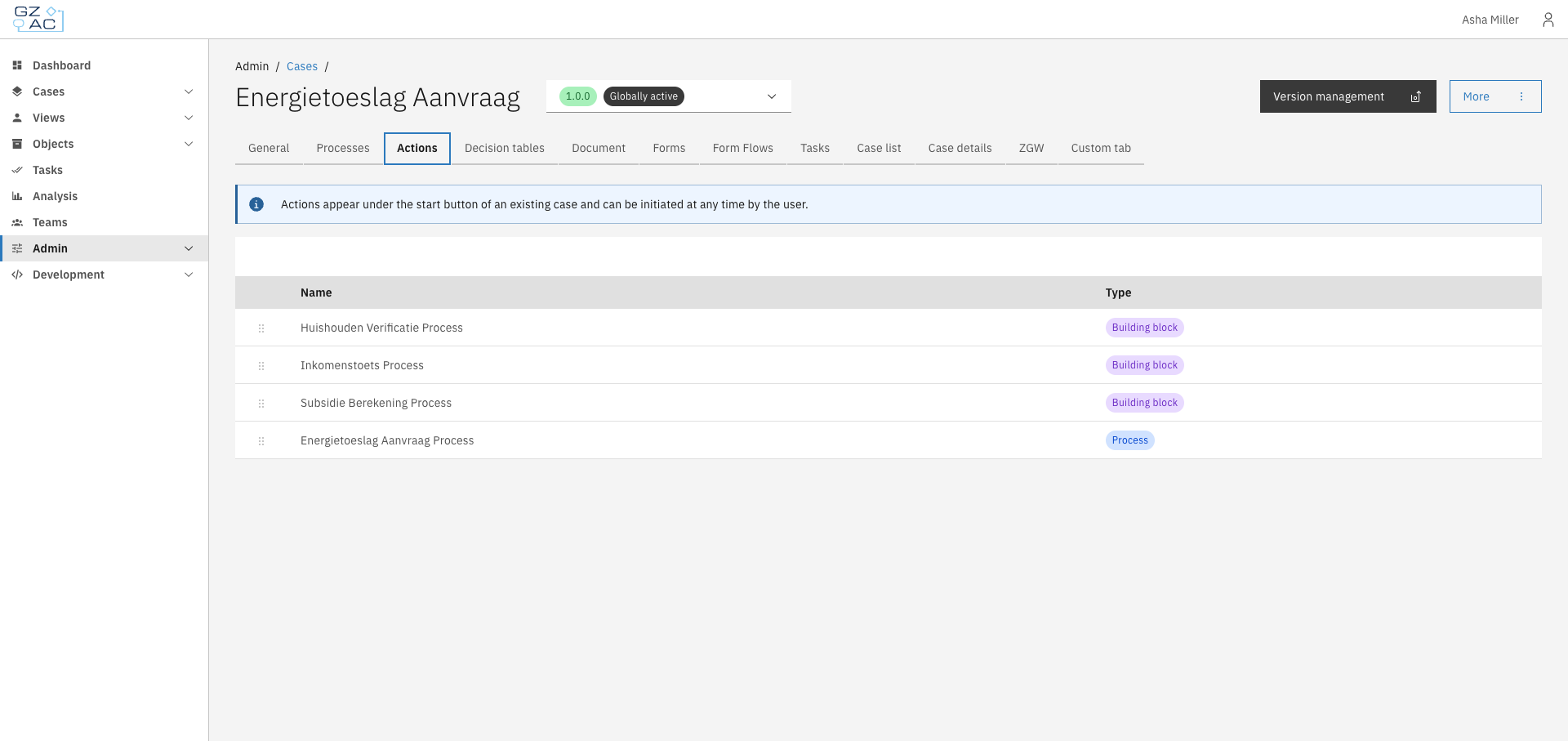Expand the Development sidebar menu chevron

[x=189, y=275]
